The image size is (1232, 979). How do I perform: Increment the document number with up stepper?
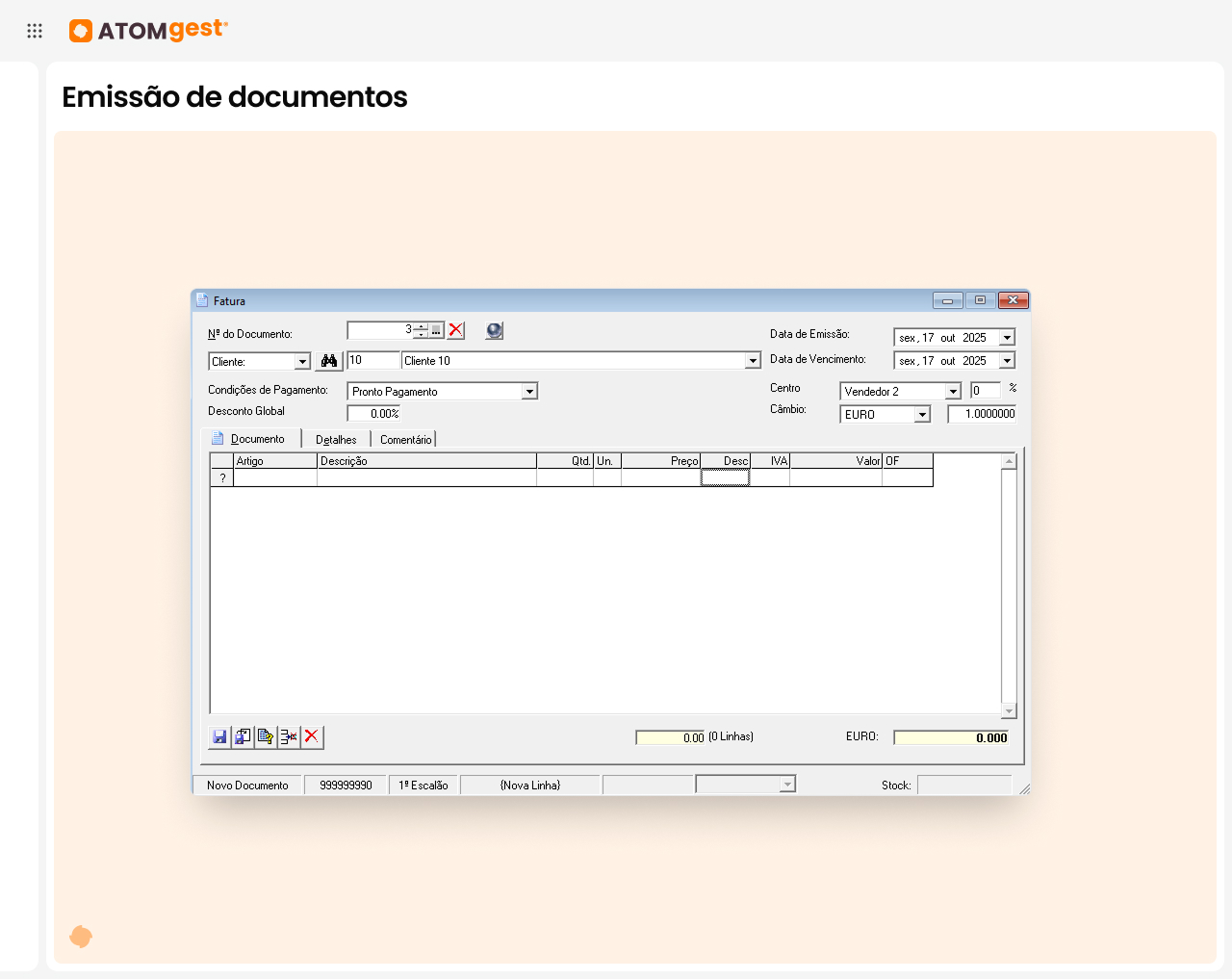(422, 326)
